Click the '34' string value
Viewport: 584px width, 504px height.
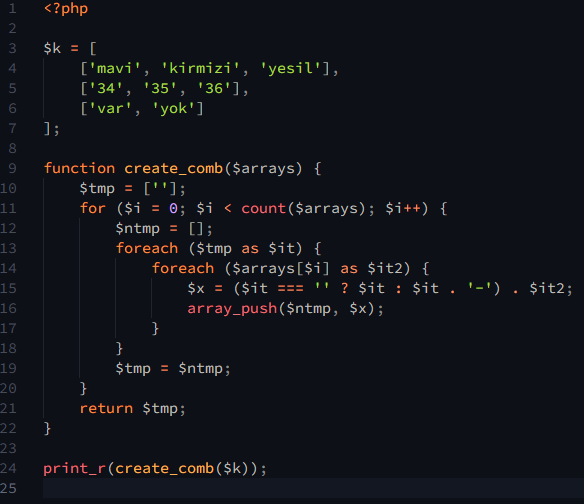tap(106, 89)
